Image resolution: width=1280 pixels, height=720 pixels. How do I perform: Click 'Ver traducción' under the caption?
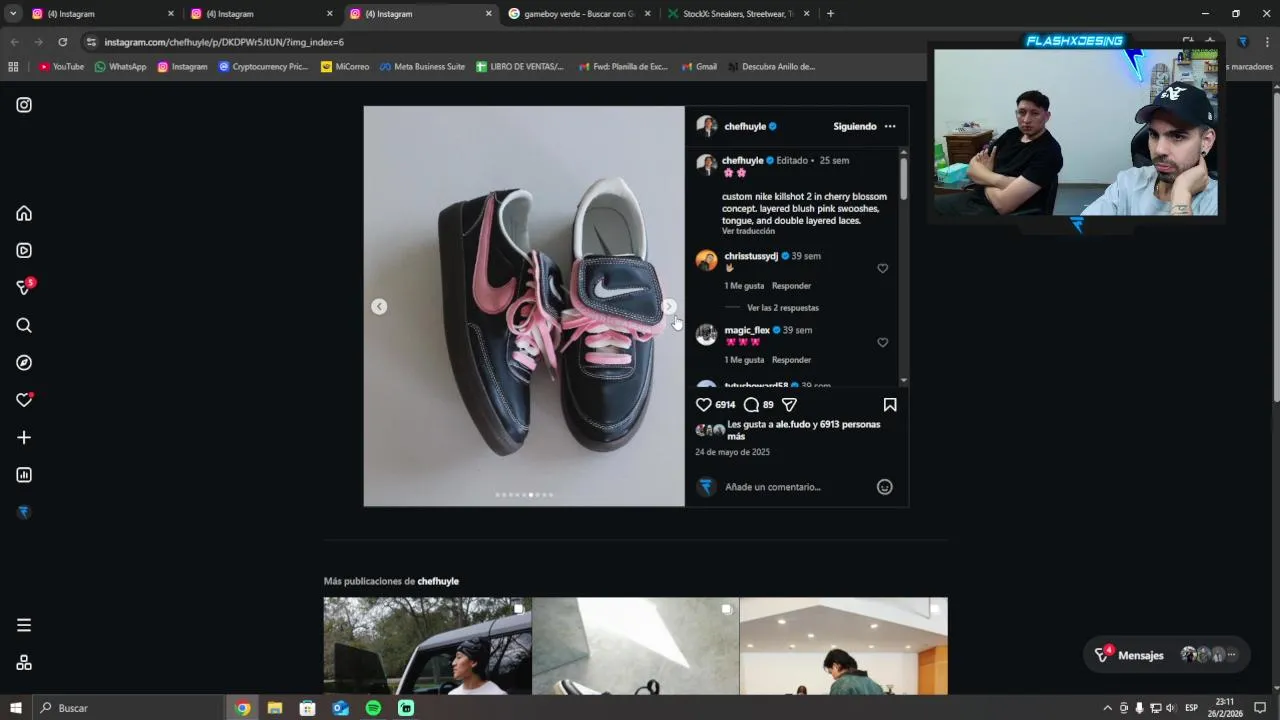tap(748, 231)
